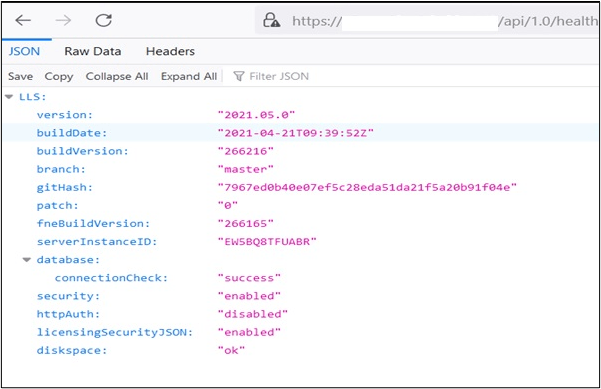Image resolution: width=601 pixels, height=389 pixels.
Task: Click the gitHash value starting 7967ed0b
Action: coord(367,187)
